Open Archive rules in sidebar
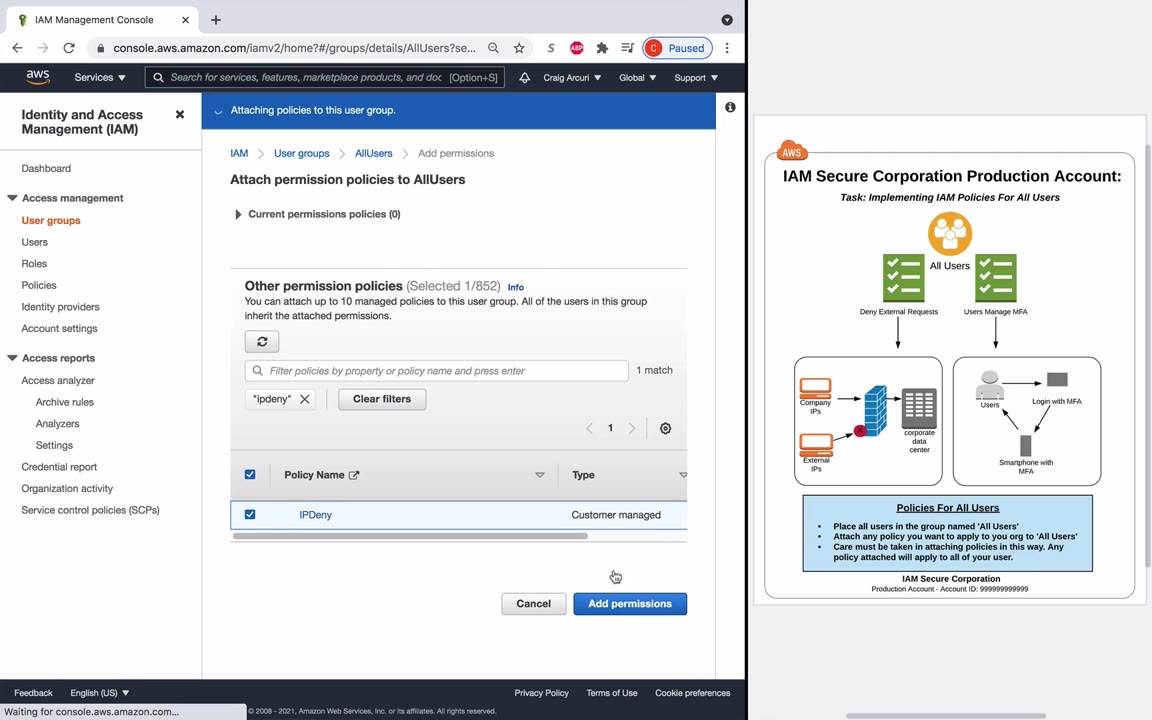The height and width of the screenshot is (720, 1152). [x=65, y=402]
